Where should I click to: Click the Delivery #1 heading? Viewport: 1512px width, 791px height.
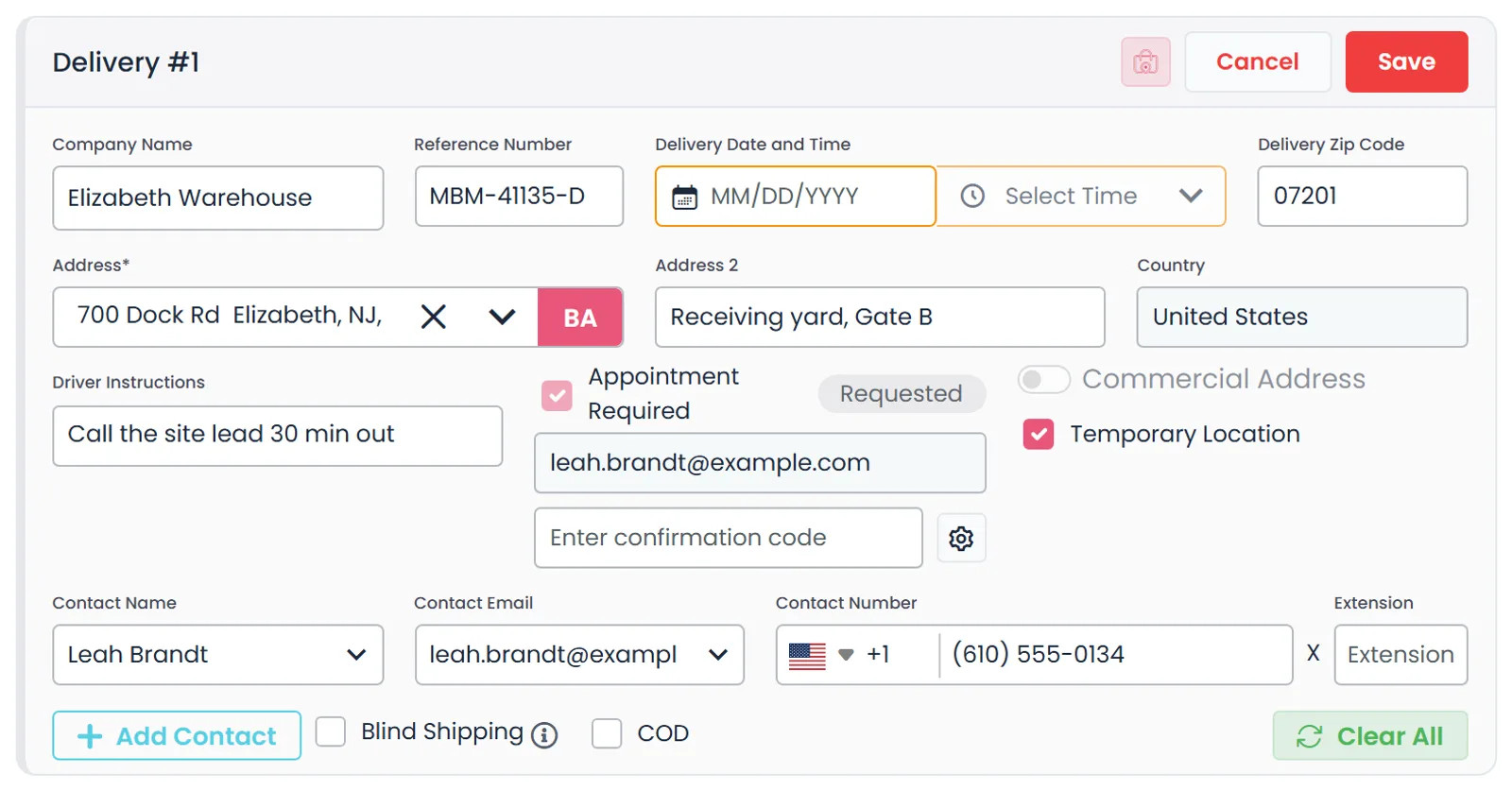tap(126, 62)
